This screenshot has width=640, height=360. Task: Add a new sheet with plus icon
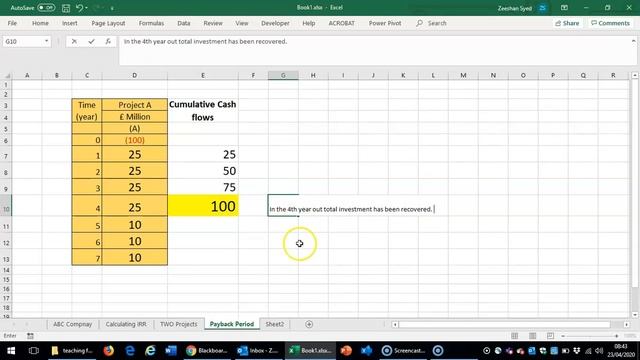[309, 324]
